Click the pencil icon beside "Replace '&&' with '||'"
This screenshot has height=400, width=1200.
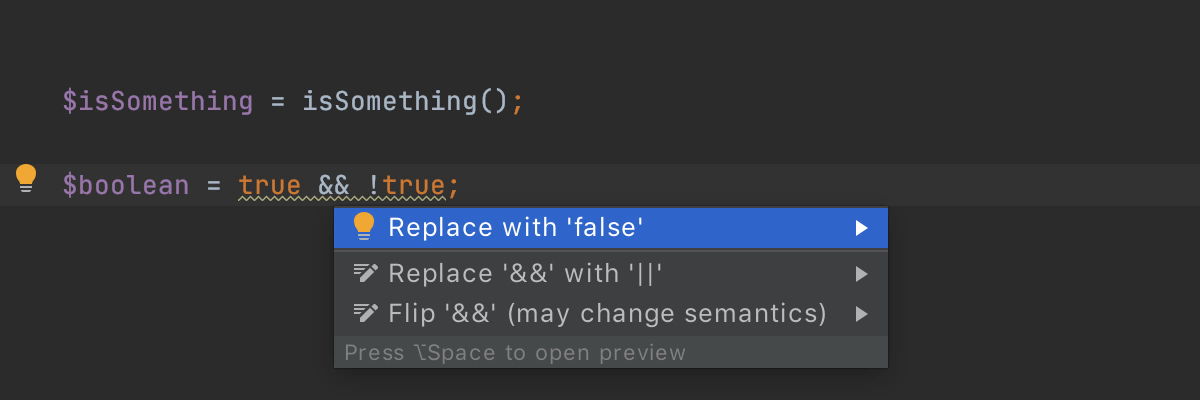(x=365, y=273)
